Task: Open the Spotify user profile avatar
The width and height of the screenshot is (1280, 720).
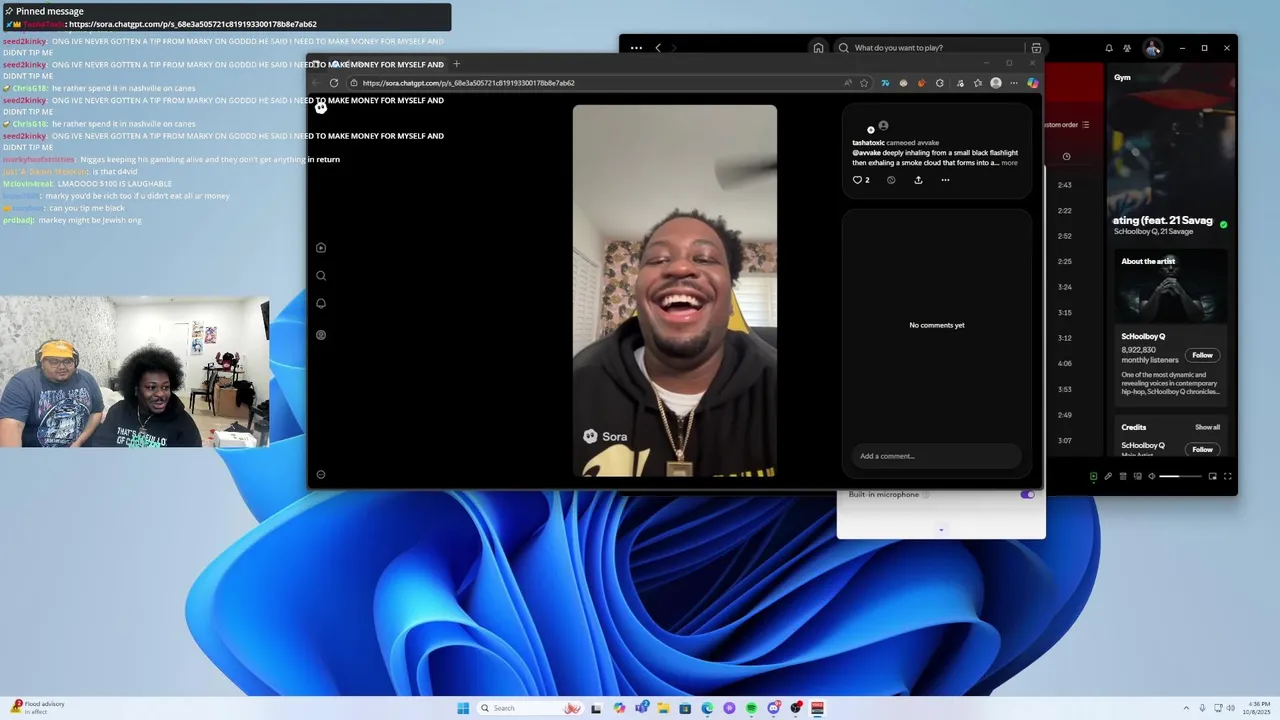Action: point(1153,48)
